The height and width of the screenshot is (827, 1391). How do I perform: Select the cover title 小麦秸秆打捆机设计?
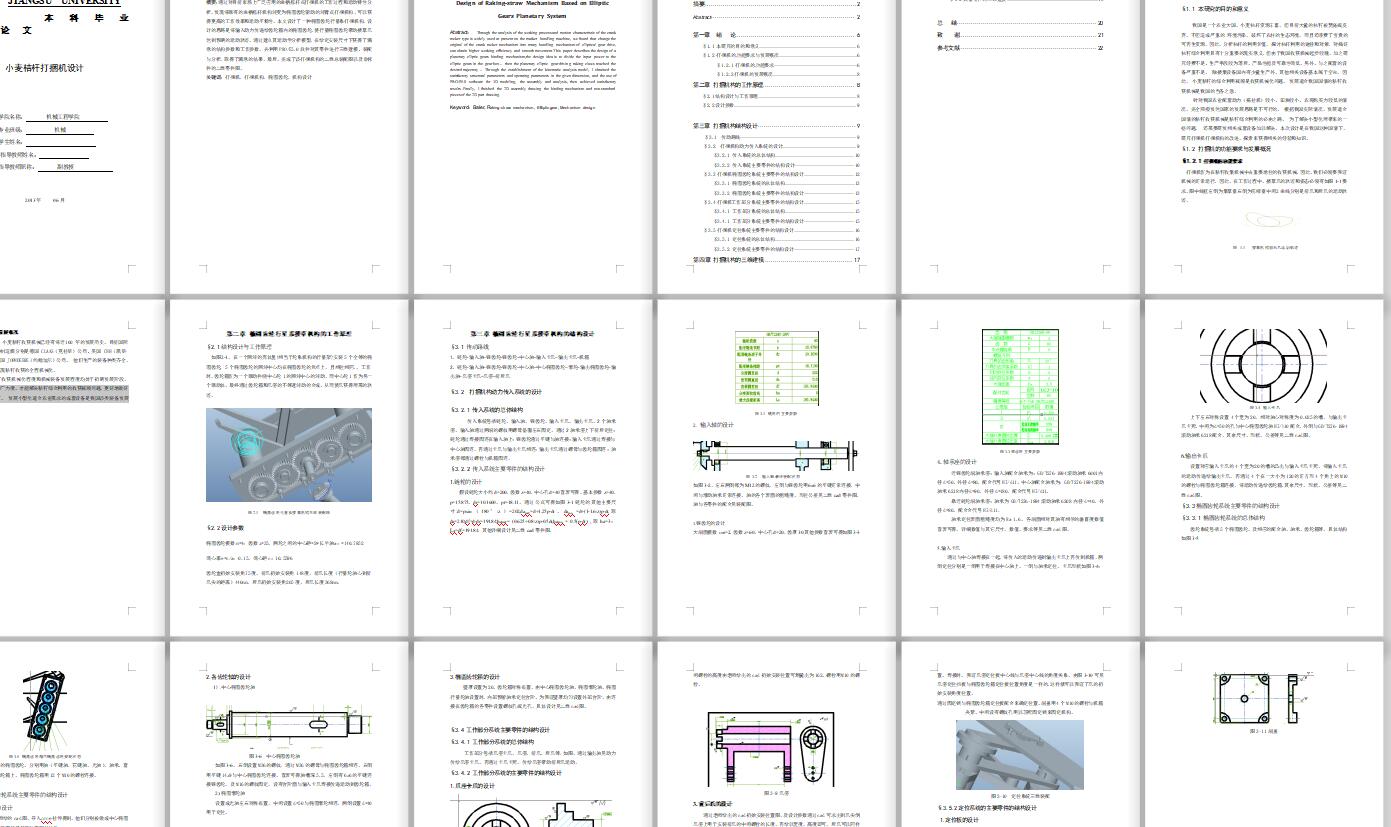point(44,68)
